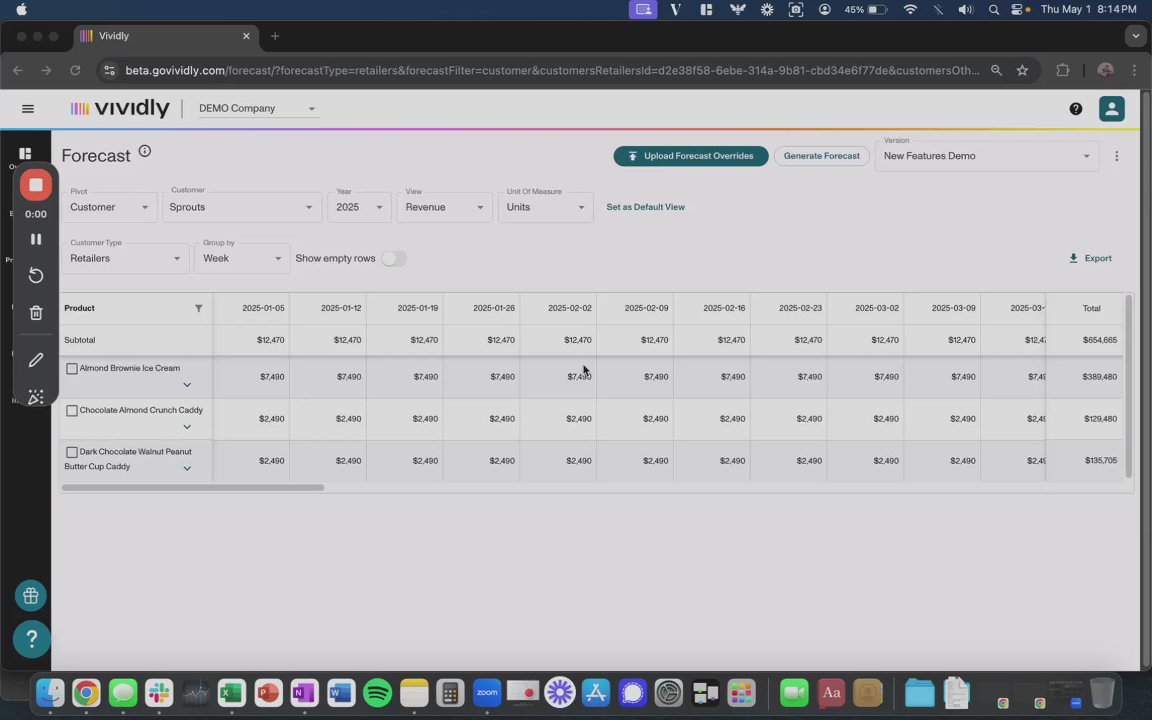
Task: Select the pencil drawing tool
Action: pyautogui.click(x=35, y=360)
